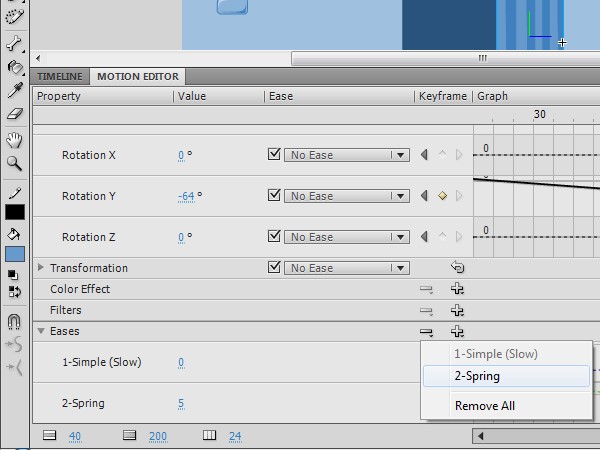Select the Bone tool

pos(14,44)
